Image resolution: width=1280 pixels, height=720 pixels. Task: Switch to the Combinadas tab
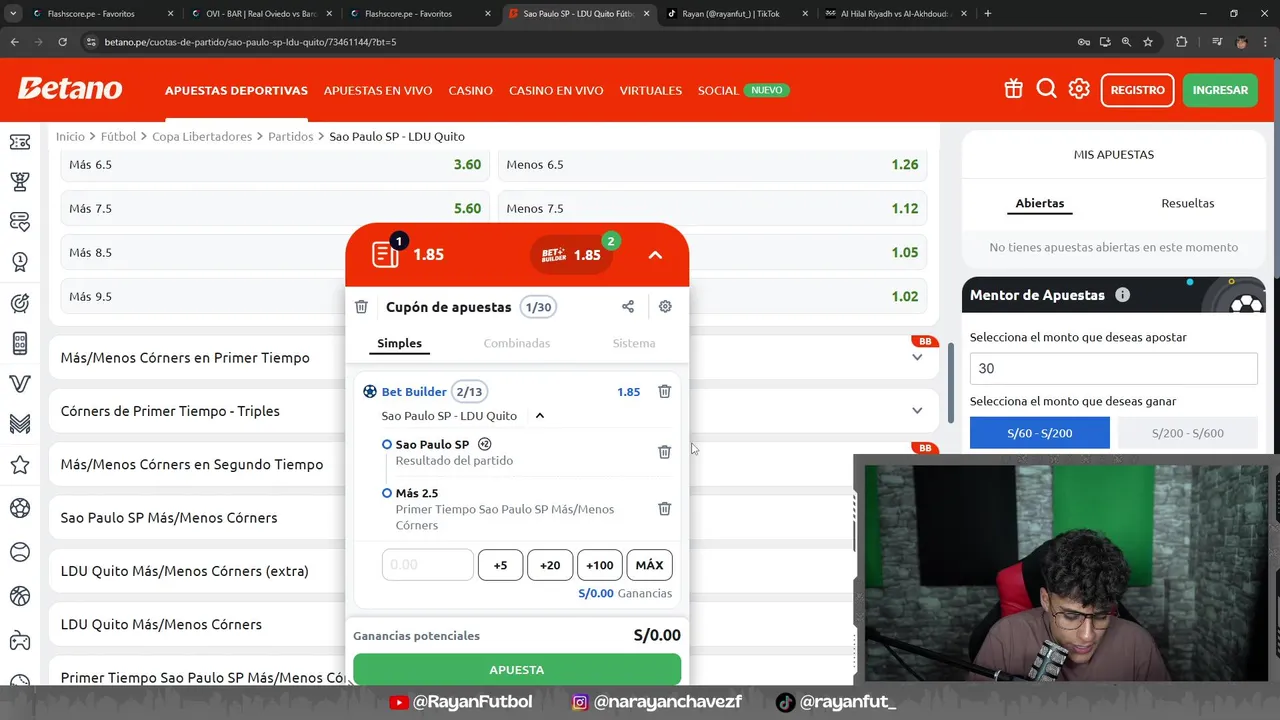pyautogui.click(x=517, y=343)
